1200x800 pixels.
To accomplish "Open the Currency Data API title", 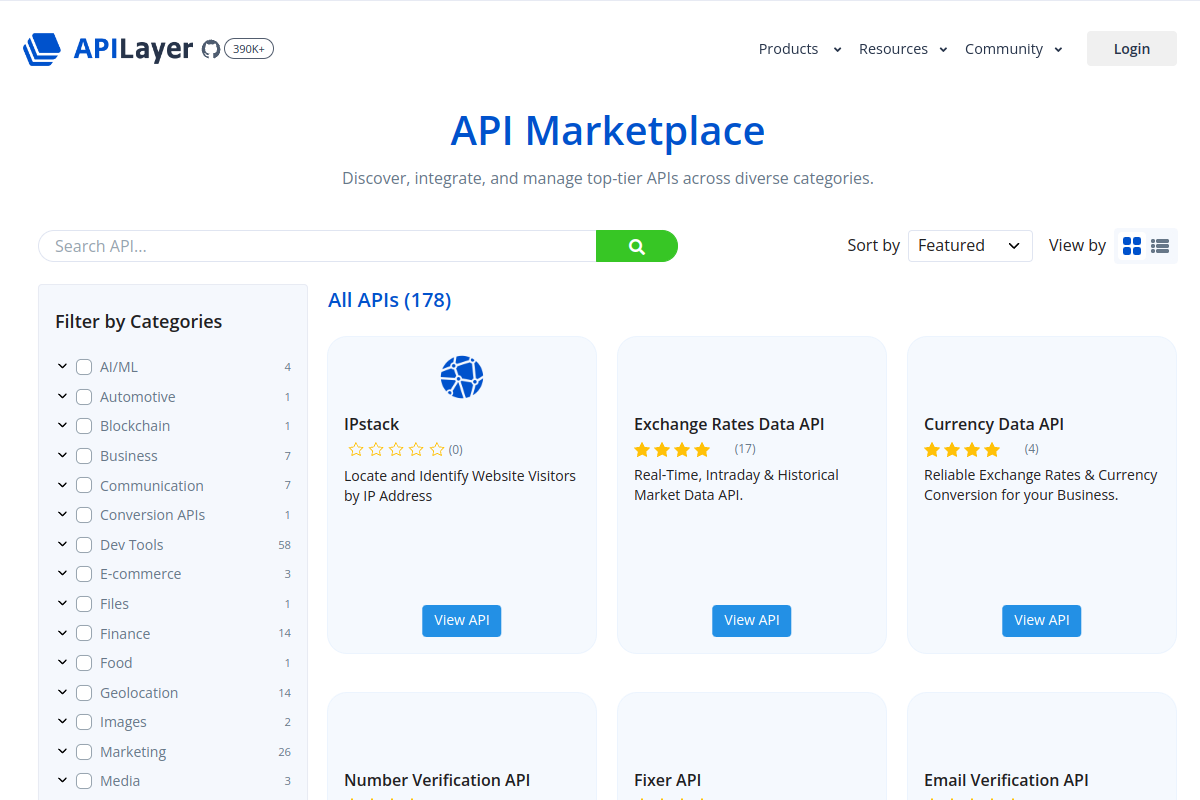I will coord(994,424).
